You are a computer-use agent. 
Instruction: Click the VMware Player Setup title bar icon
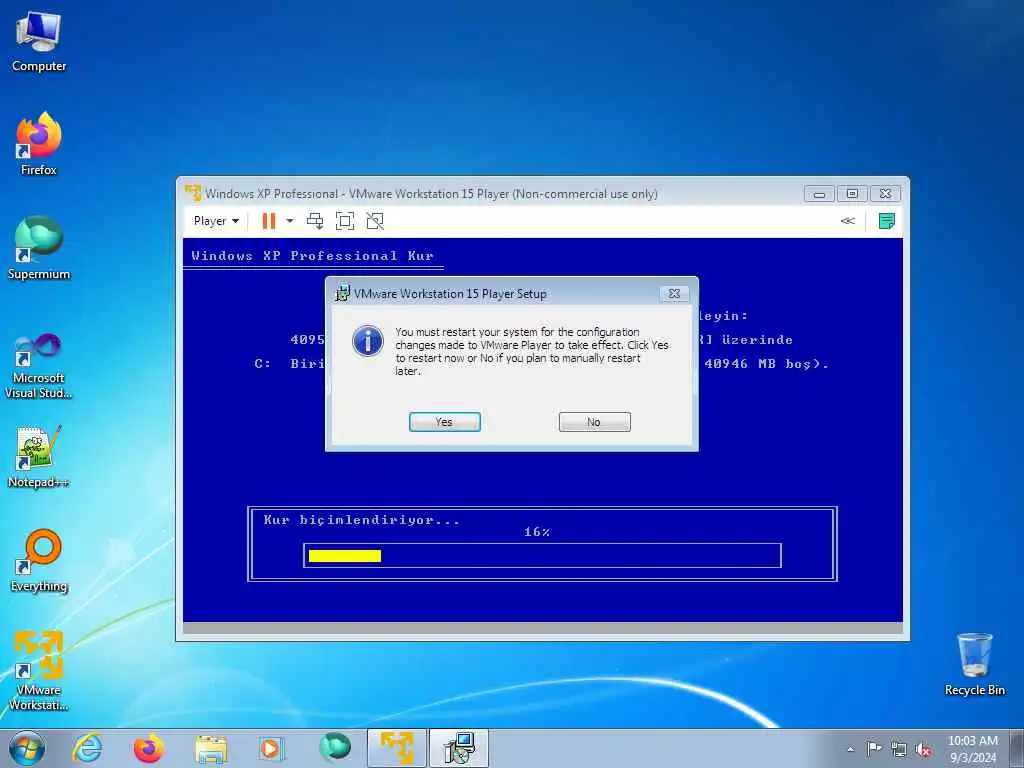point(342,293)
